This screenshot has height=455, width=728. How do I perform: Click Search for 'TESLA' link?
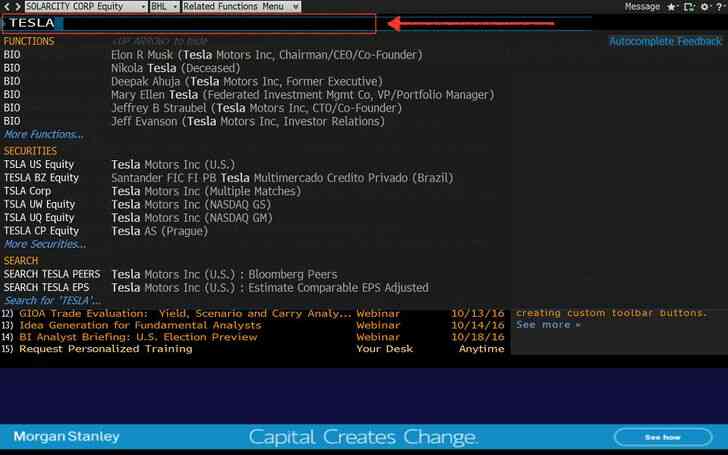pyautogui.click(x=52, y=301)
